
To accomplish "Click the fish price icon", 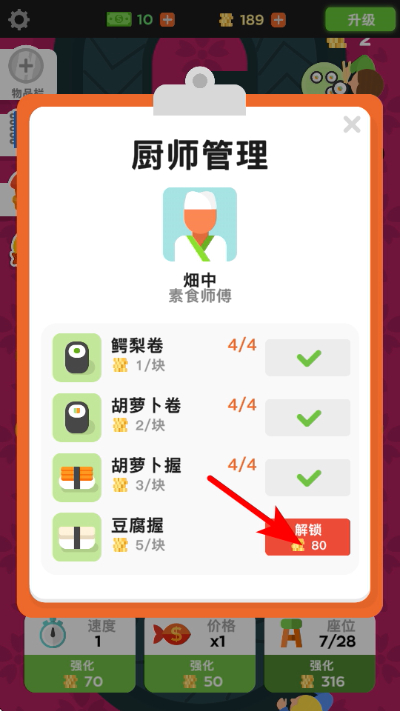I will click(172, 634).
